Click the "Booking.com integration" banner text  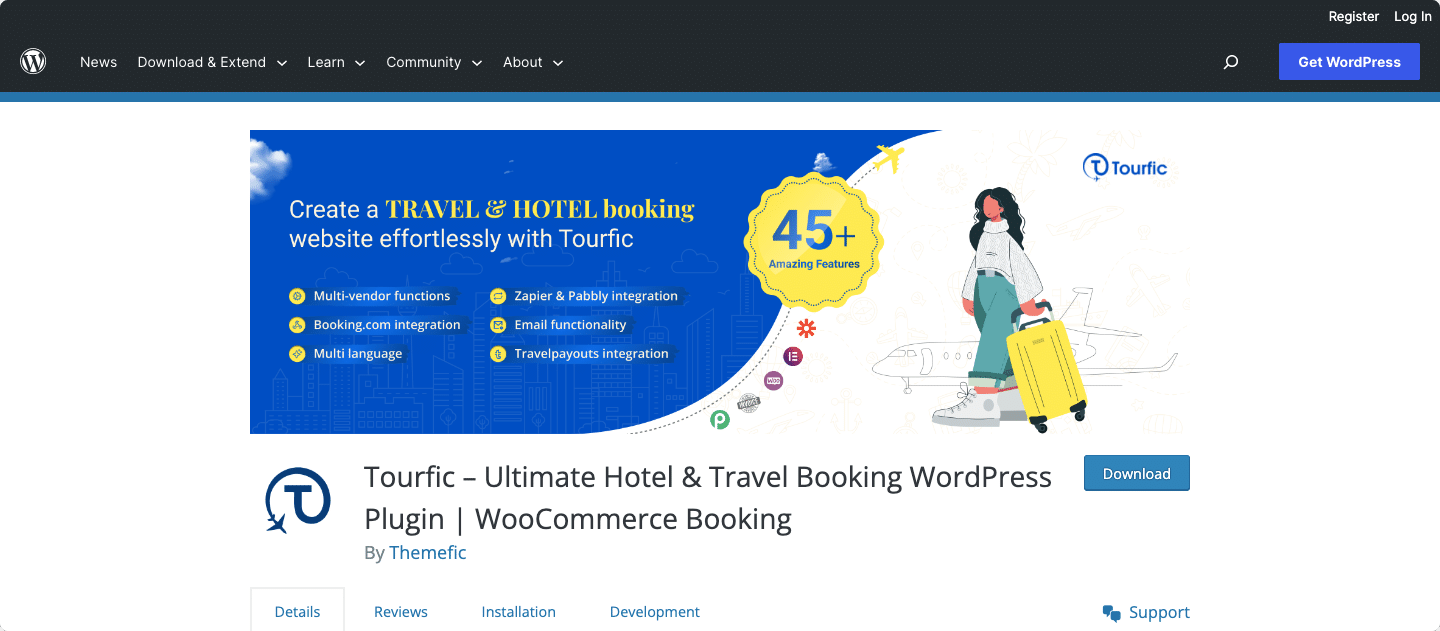(387, 325)
